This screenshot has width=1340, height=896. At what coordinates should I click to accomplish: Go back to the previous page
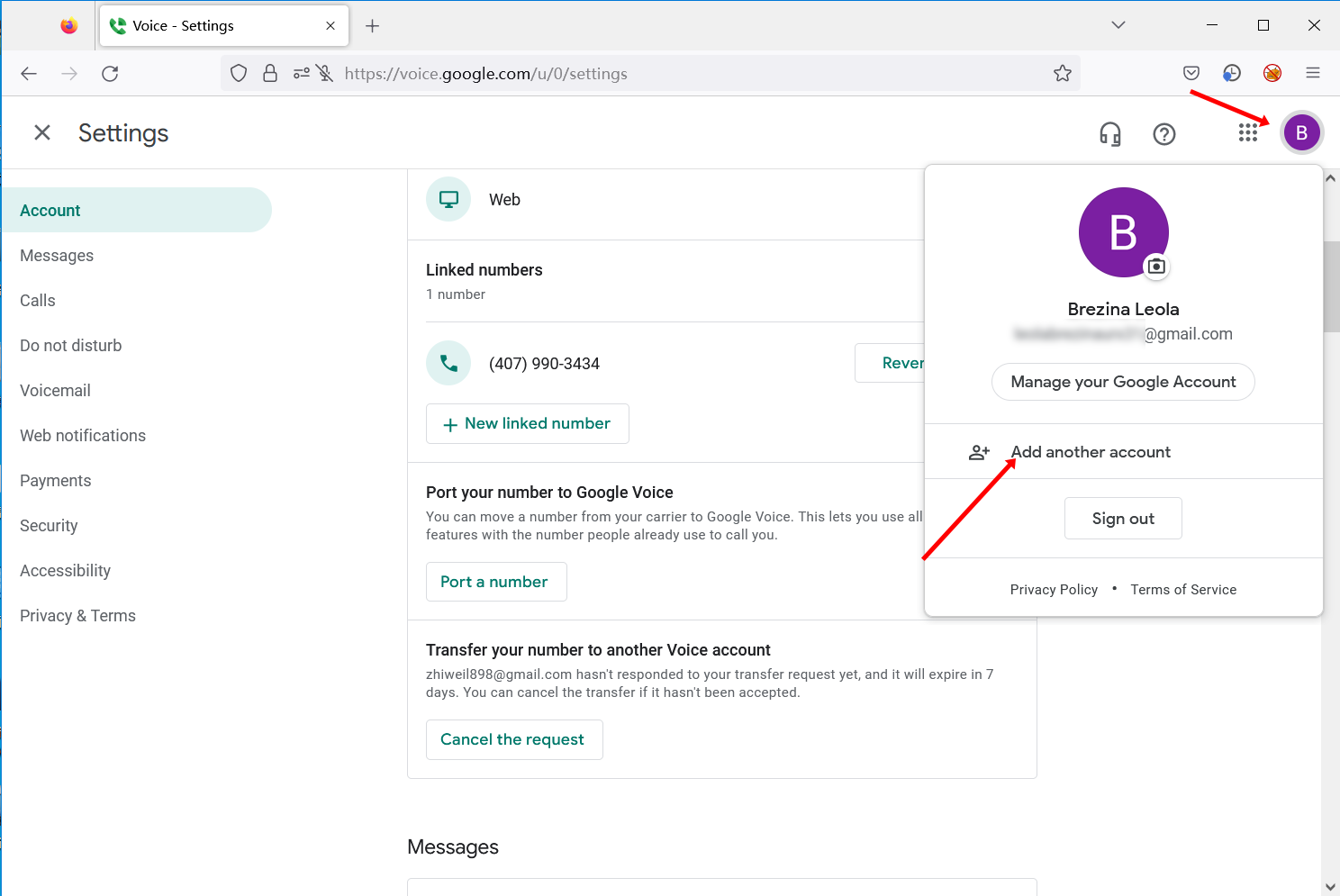click(x=29, y=74)
